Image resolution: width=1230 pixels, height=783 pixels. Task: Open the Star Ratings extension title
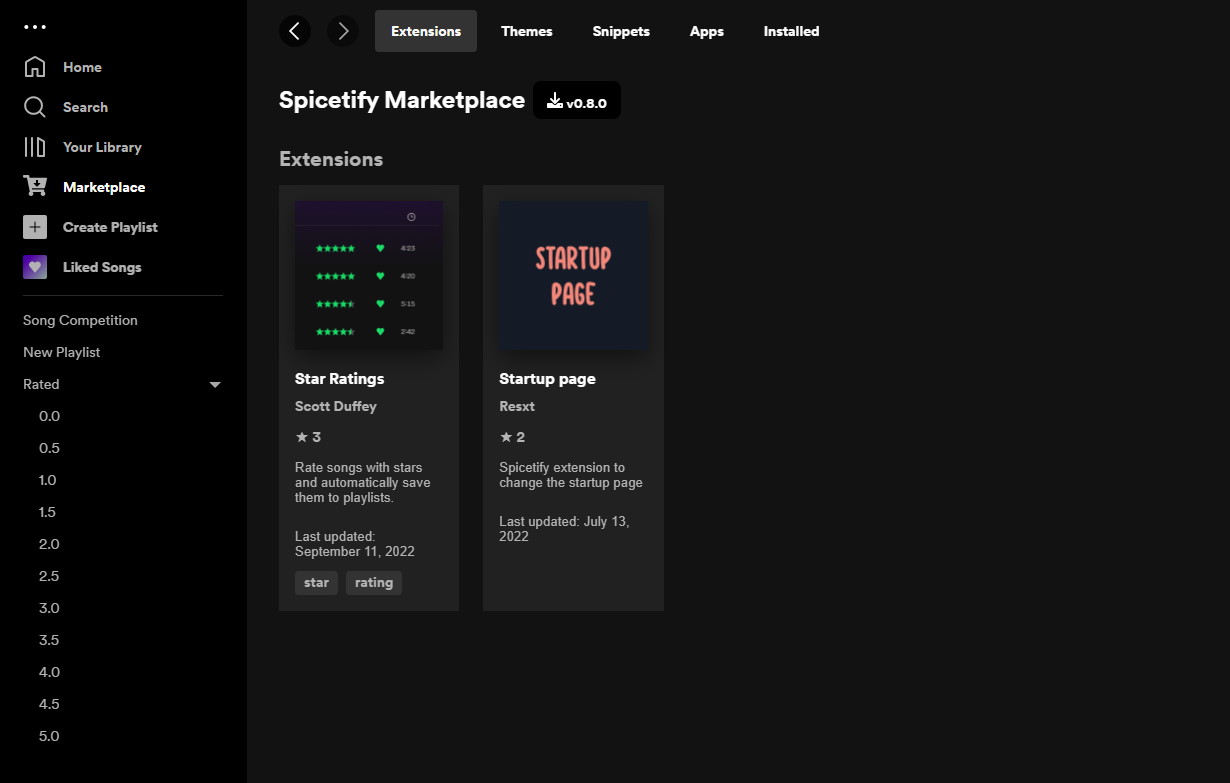click(x=340, y=379)
